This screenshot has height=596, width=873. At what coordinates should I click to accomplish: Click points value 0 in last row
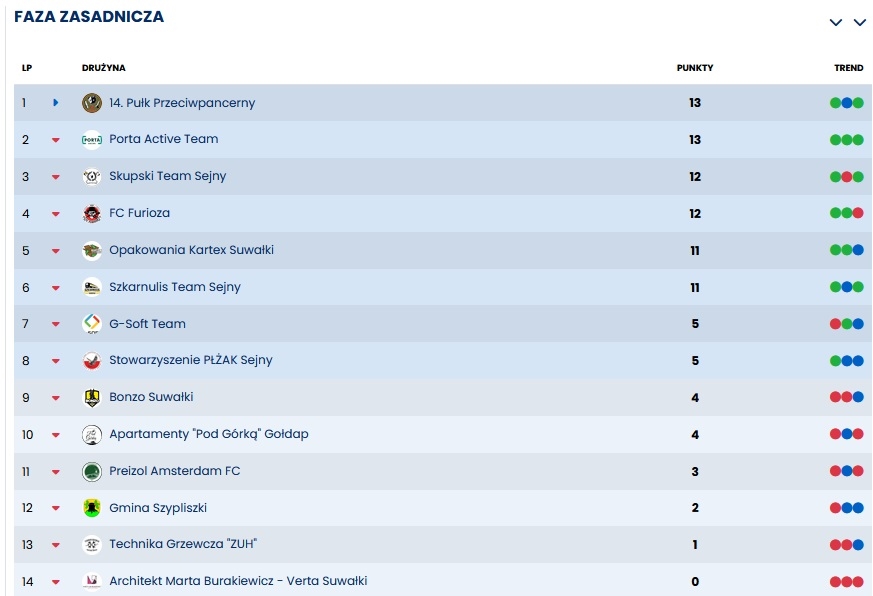[695, 582]
